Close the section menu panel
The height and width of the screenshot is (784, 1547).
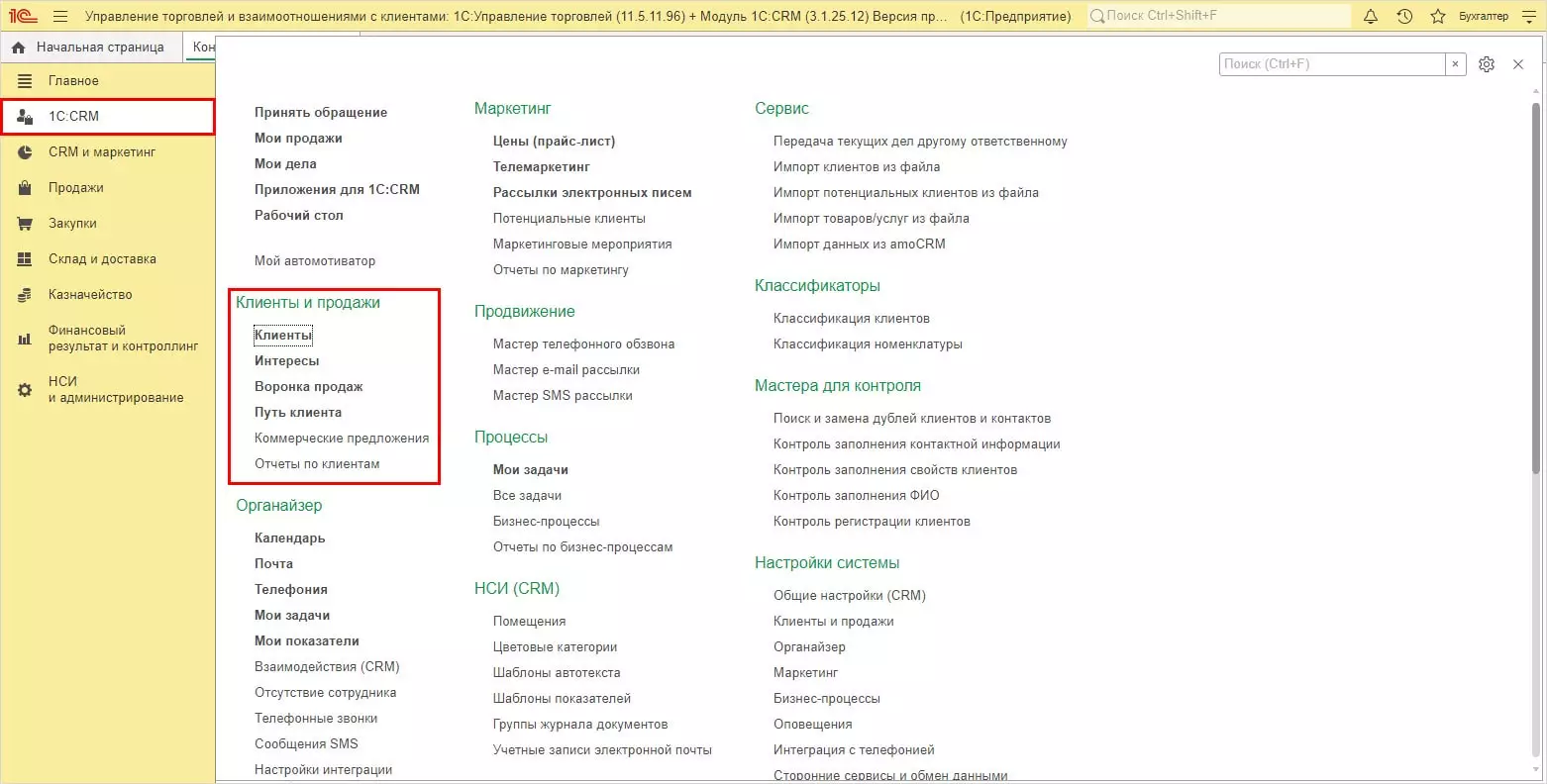[1518, 64]
